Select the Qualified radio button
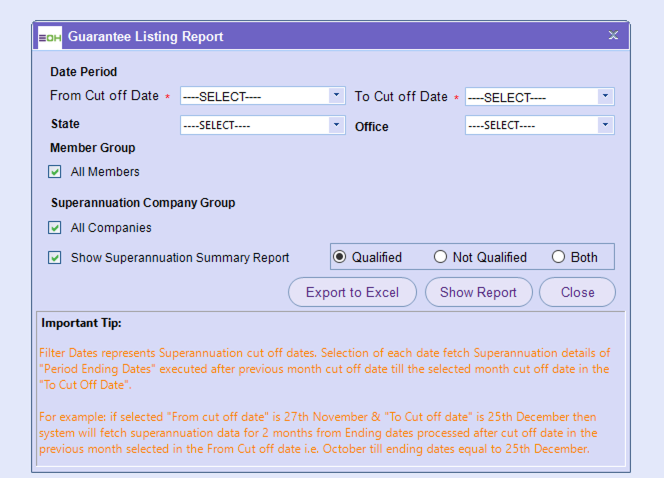Viewport: 664px width, 478px height. [340, 257]
